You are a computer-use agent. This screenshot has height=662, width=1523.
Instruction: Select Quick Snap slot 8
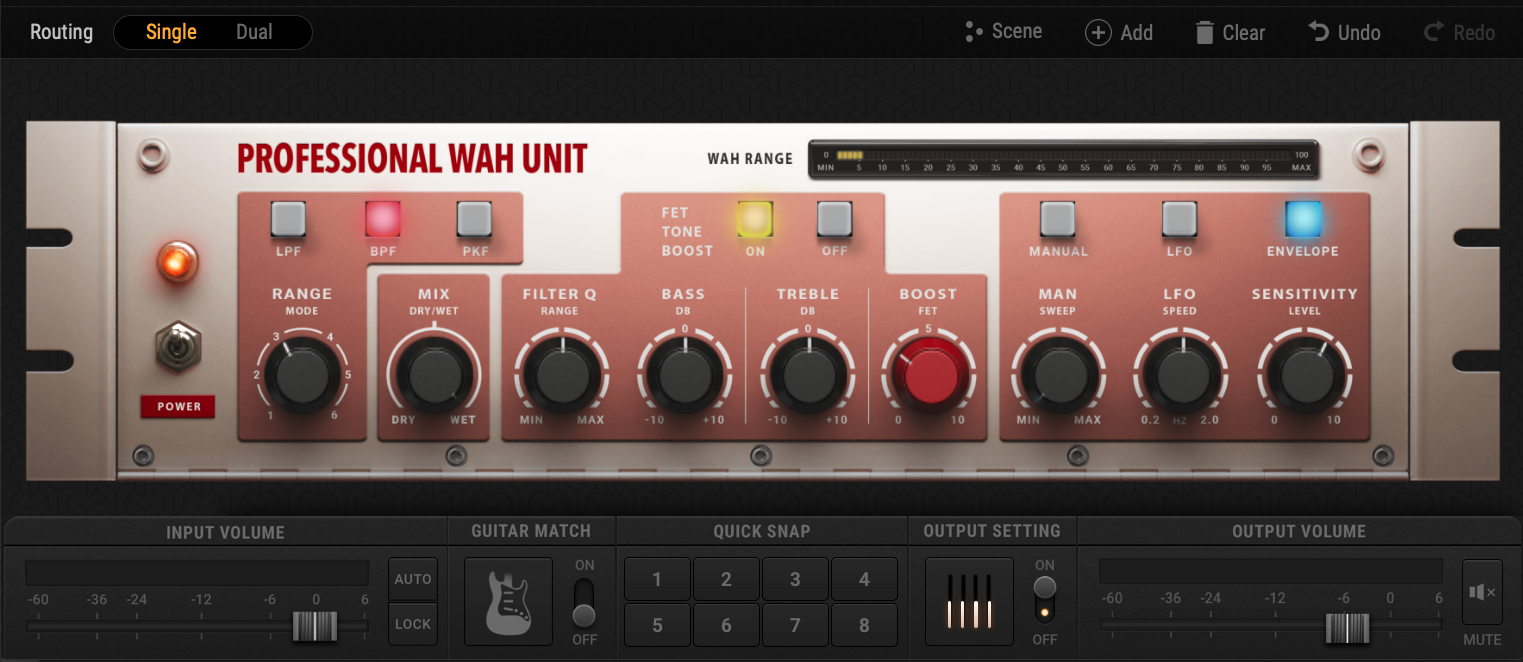tap(864, 625)
